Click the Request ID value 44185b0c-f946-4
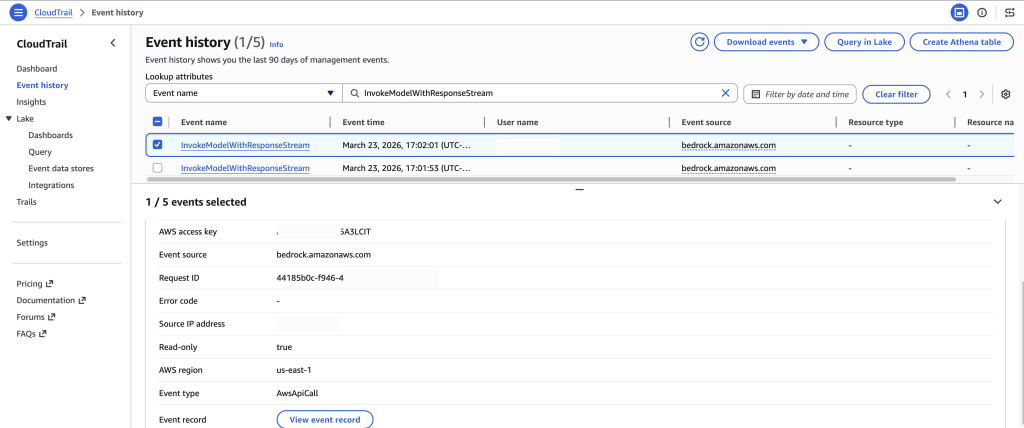The height and width of the screenshot is (428, 1024). click(310, 278)
